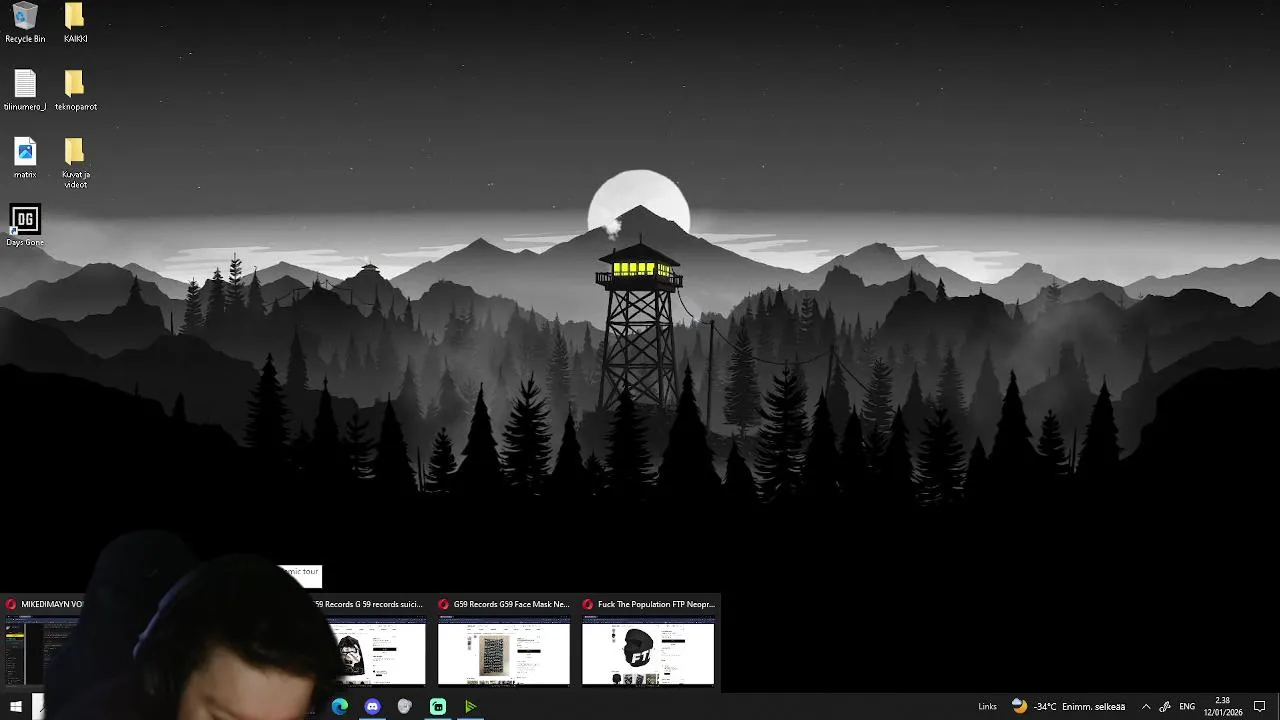Select the tilinumero text file icon
This screenshot has width=1280, height=720.
(x=25, y=90)
